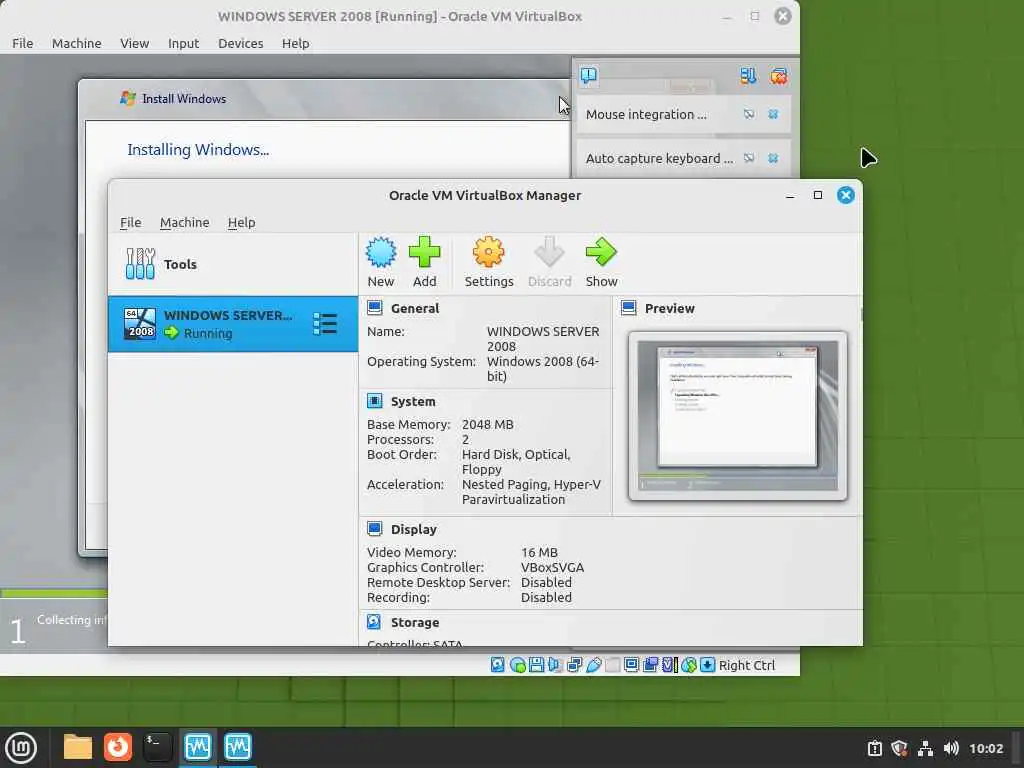Switch to second VirtualBox taskbar window button
This screenshot has height=768, width=1024.
238,747
